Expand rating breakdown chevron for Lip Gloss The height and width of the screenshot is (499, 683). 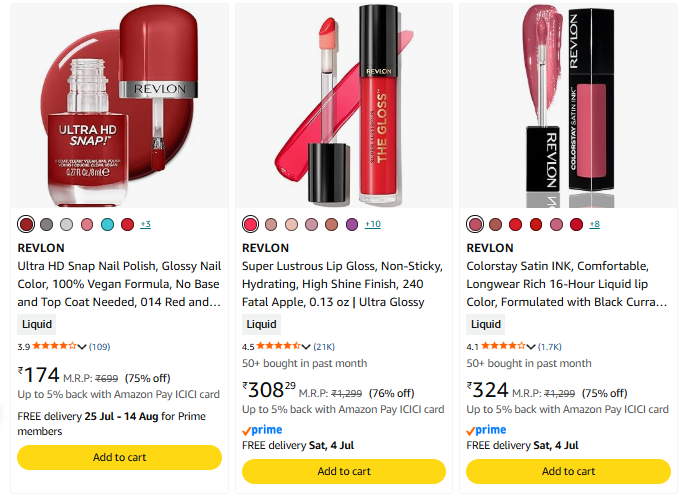tap(306, 347)
